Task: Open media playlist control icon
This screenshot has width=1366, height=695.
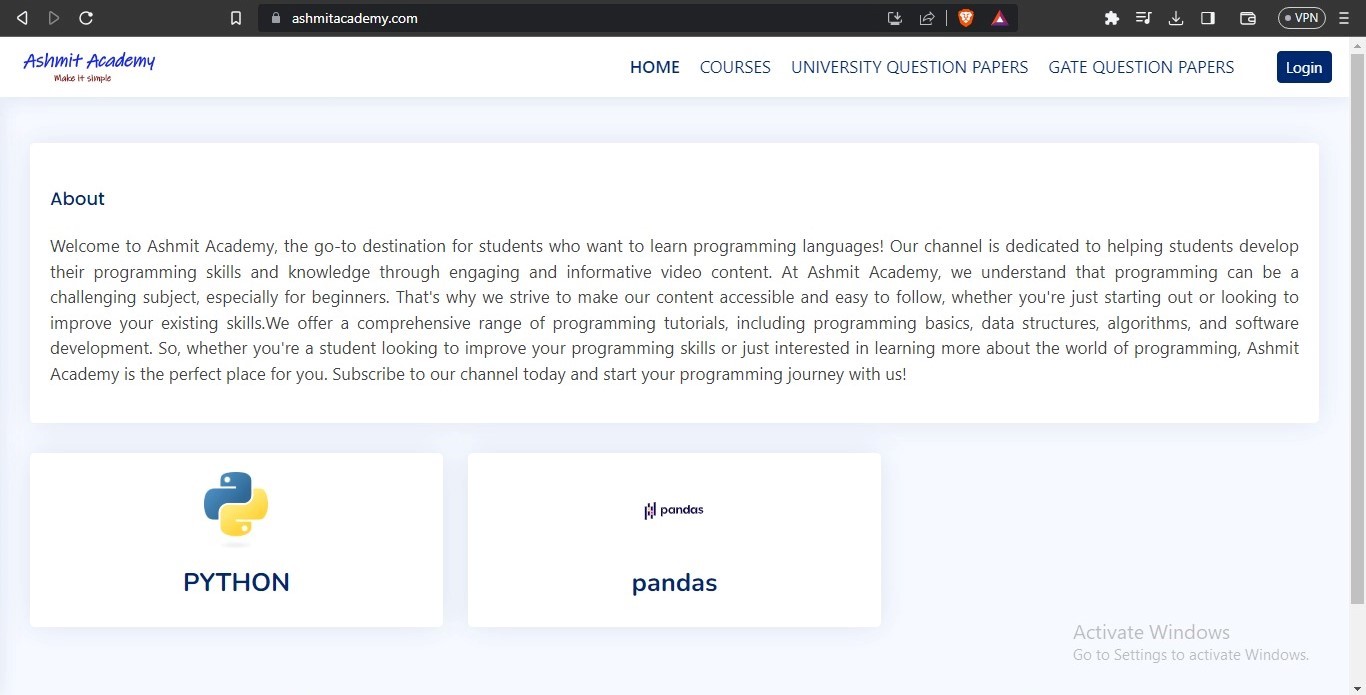Action: coord(1144,18)
